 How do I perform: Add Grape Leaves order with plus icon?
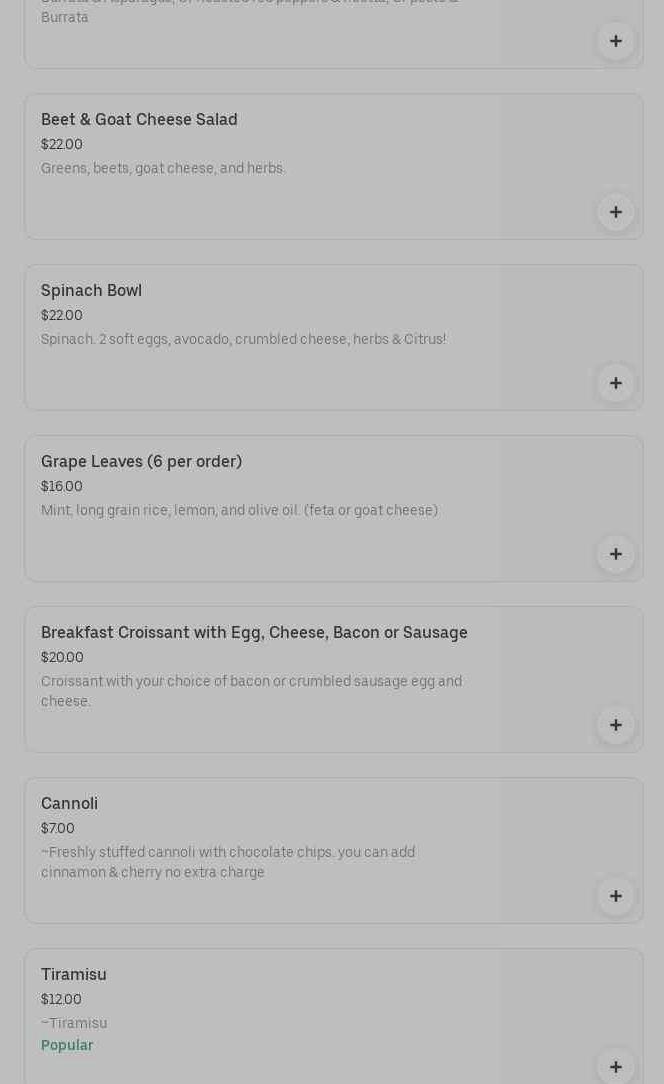[615, 554]
